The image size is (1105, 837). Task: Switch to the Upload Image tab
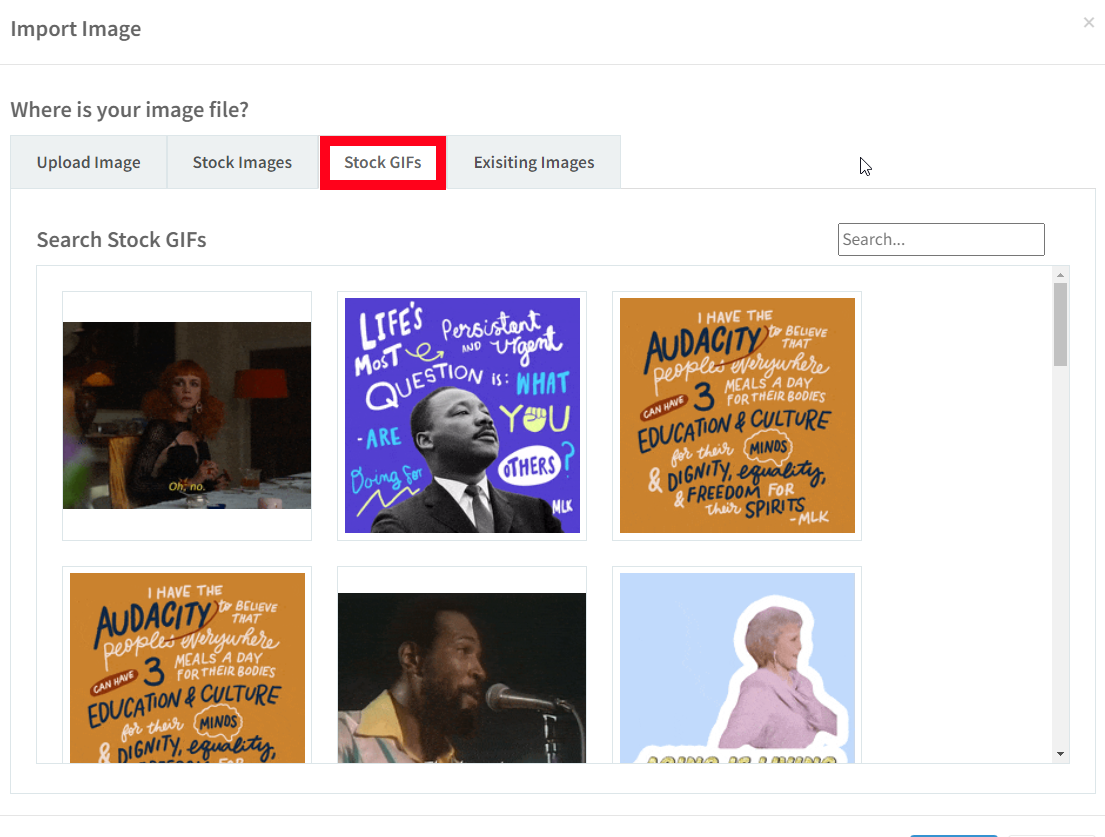click(x=89, y=162)
